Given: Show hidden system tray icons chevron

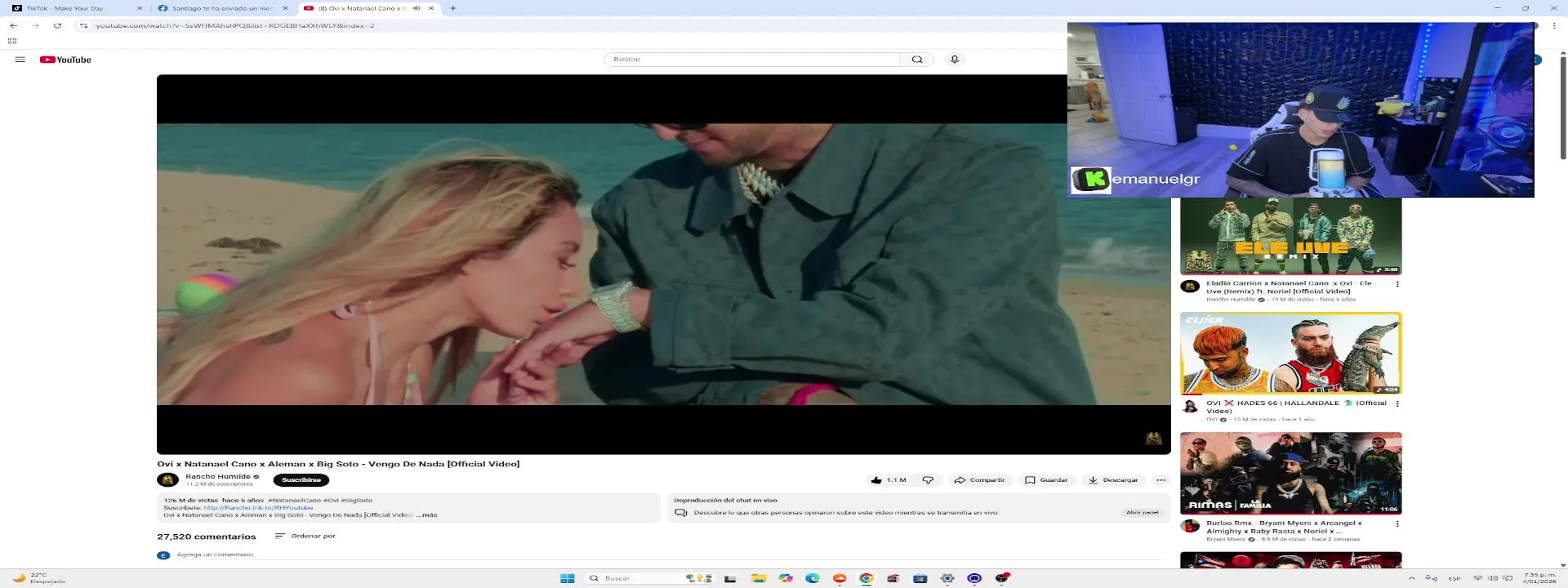Looking at the screenshot, I should coord(1411,578).
